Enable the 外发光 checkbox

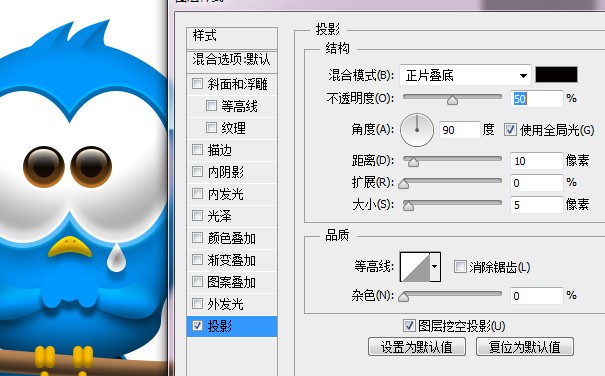point(197,303)
